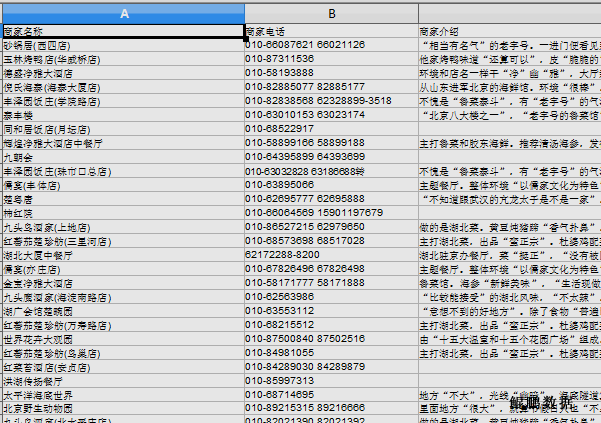This screenshot has height=423, width=601.
Task: Click cell 丰泽园饭庄(珠市口总店)
Action: pyautogui.click(x=123, y=171)
